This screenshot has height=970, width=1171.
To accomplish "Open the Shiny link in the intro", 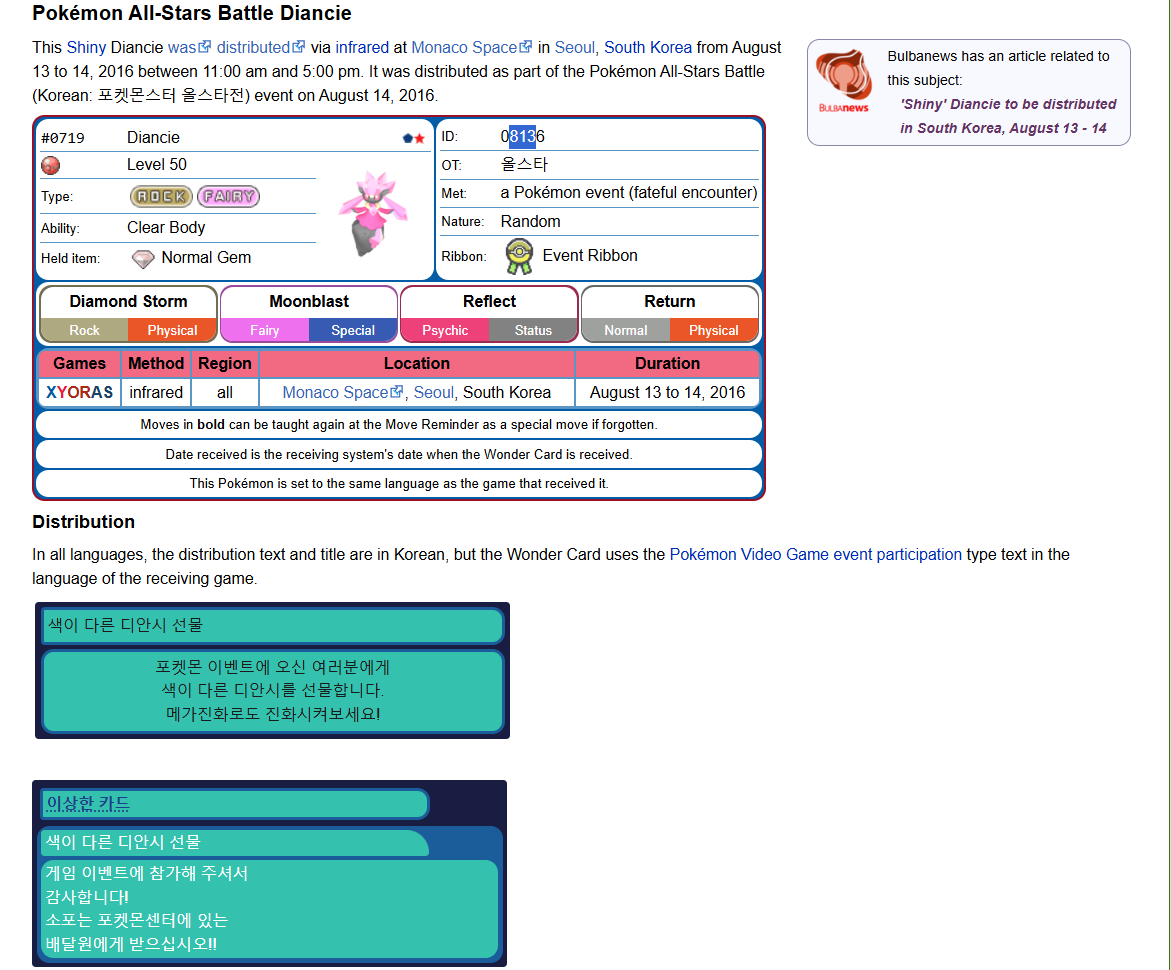I will [86, 47].
